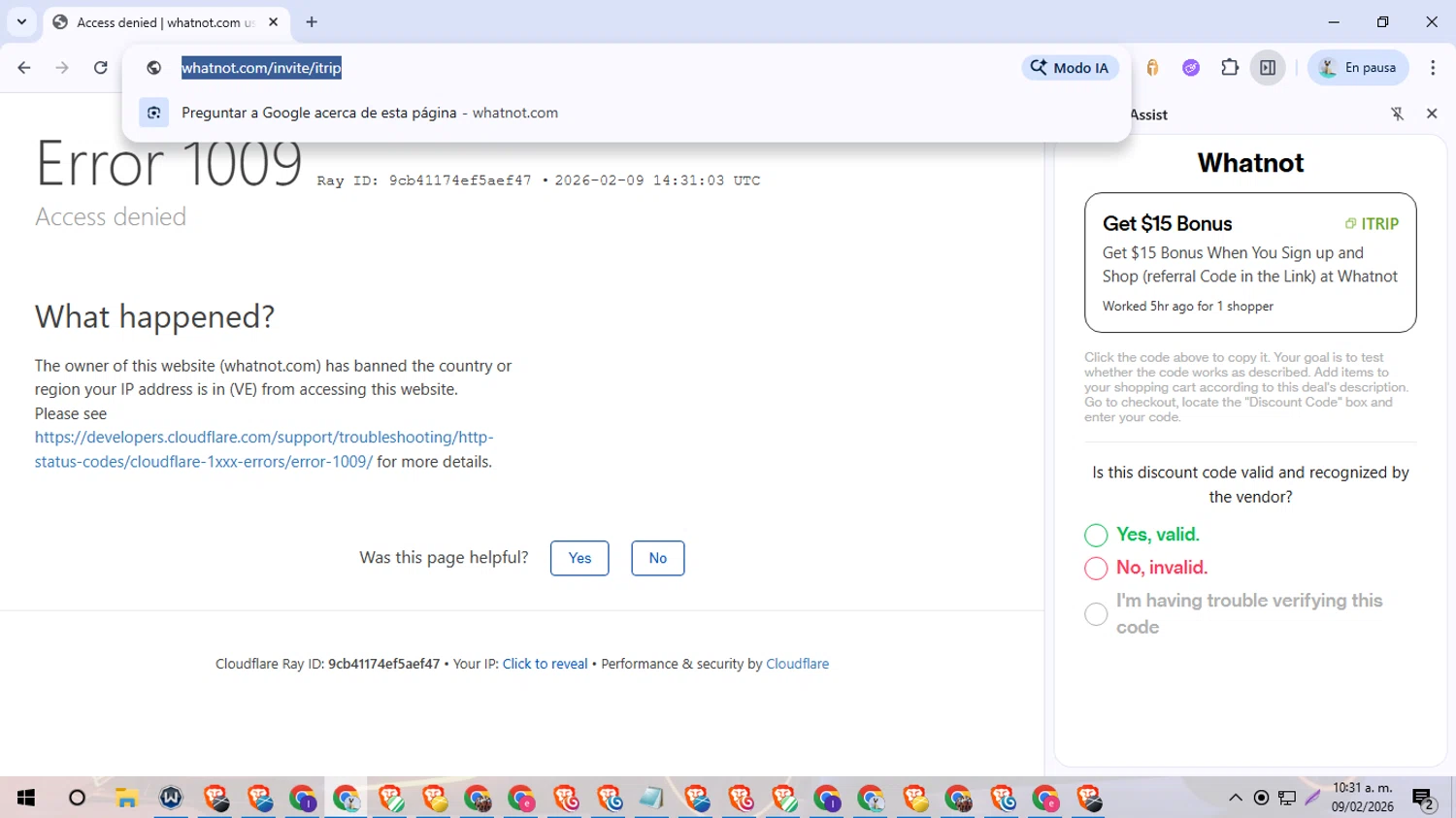Open network status tray icon
This screenshot has width=1456, height=818.
(1287, 798)
